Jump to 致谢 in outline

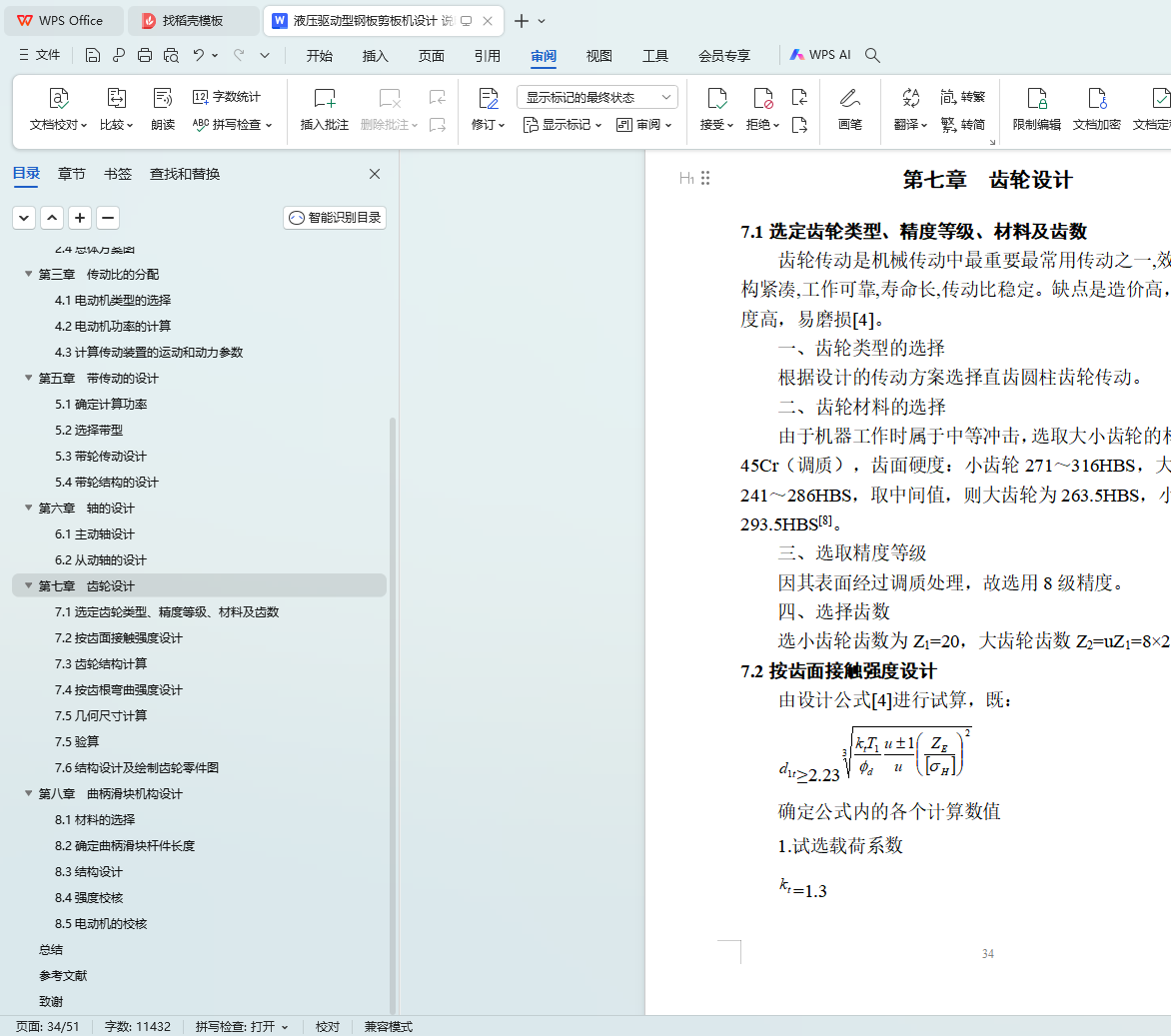(x=51, y=1002)
